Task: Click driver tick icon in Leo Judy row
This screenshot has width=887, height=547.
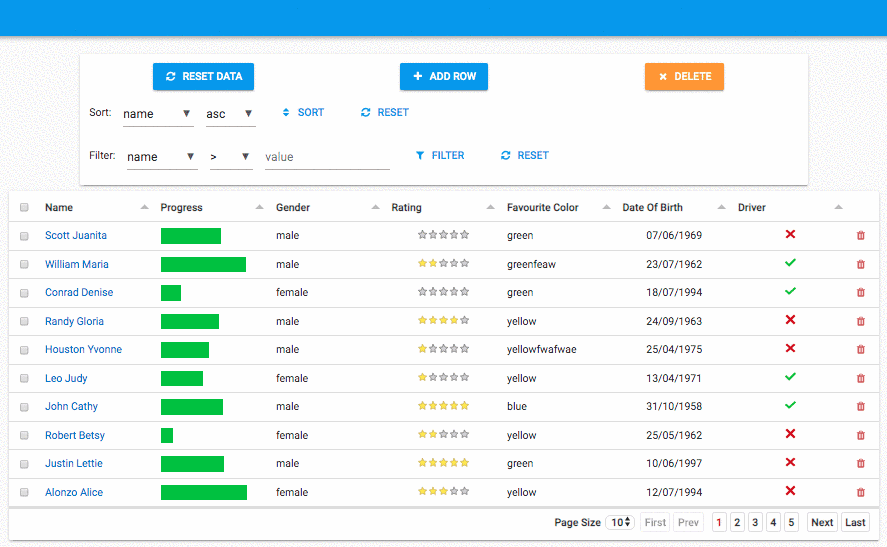Action: [x=790, y=376]
